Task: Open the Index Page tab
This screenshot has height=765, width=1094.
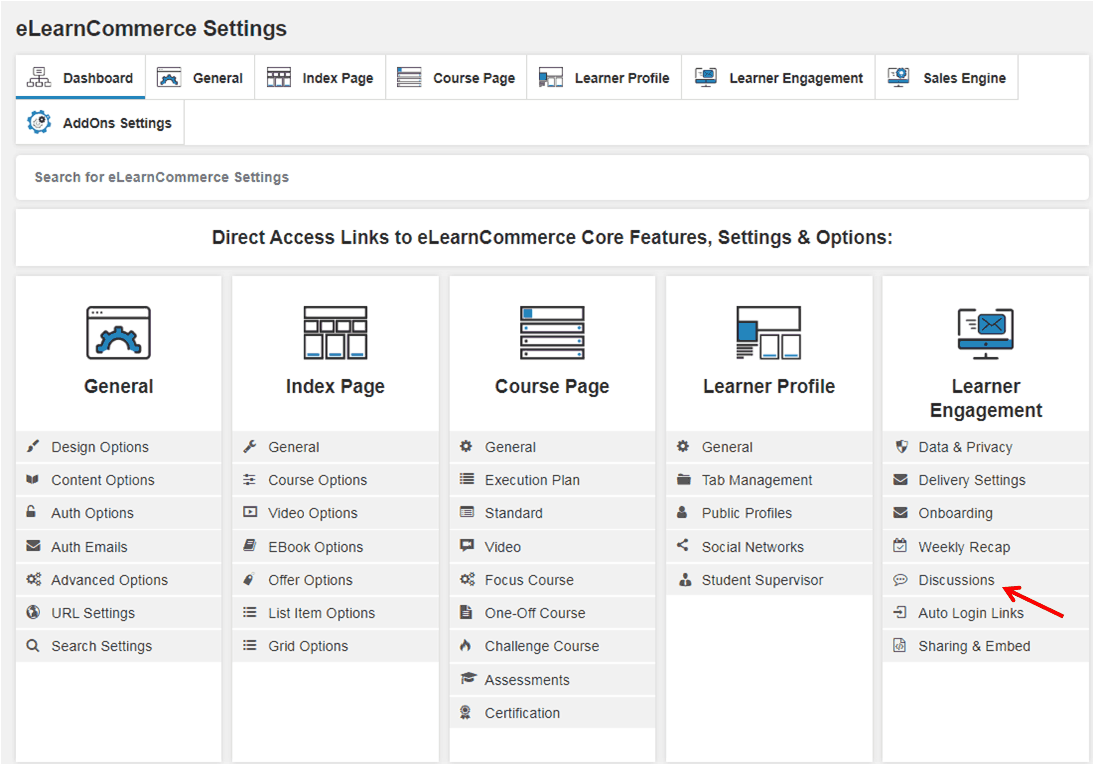Action: coord(320,77)
